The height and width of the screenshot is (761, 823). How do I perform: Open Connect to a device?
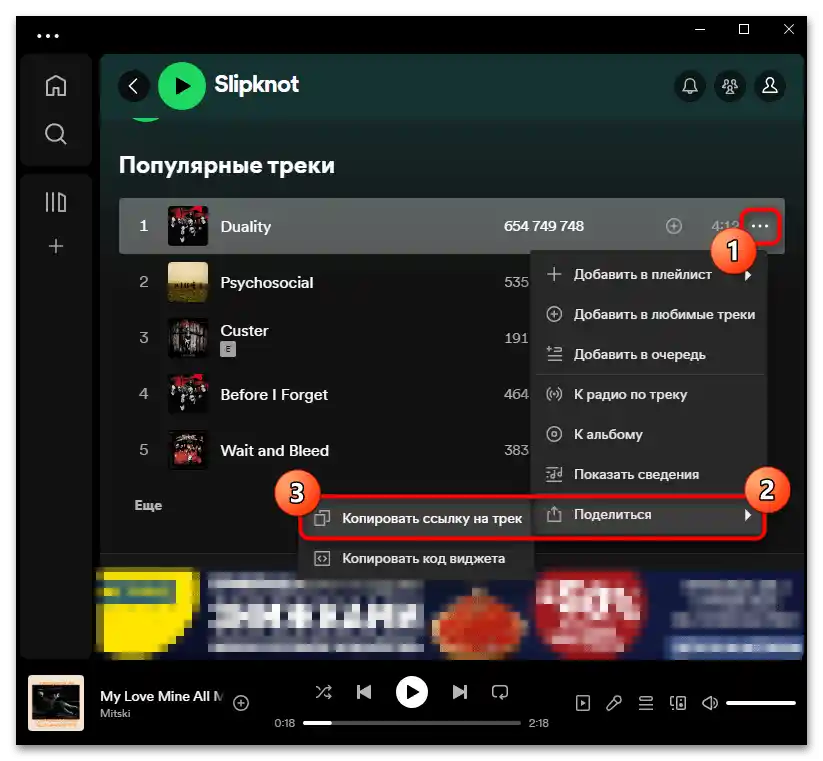pos(678,702)
